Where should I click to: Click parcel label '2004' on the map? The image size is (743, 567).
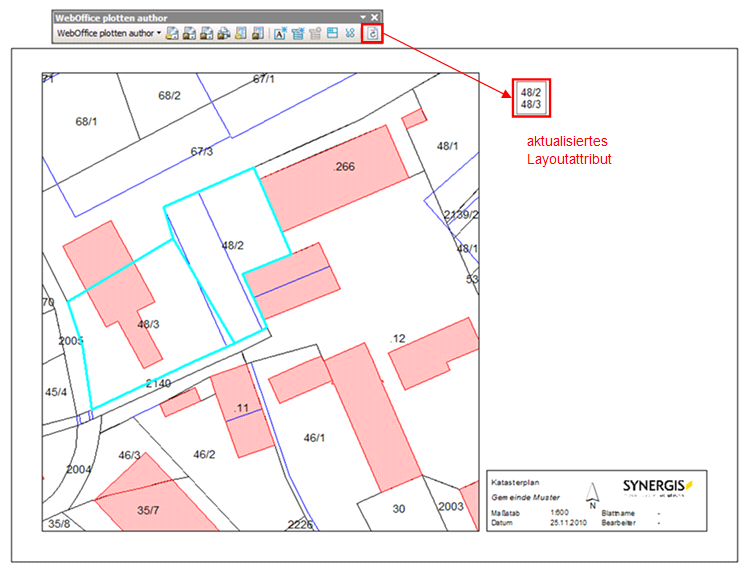[x=79, y=469]
